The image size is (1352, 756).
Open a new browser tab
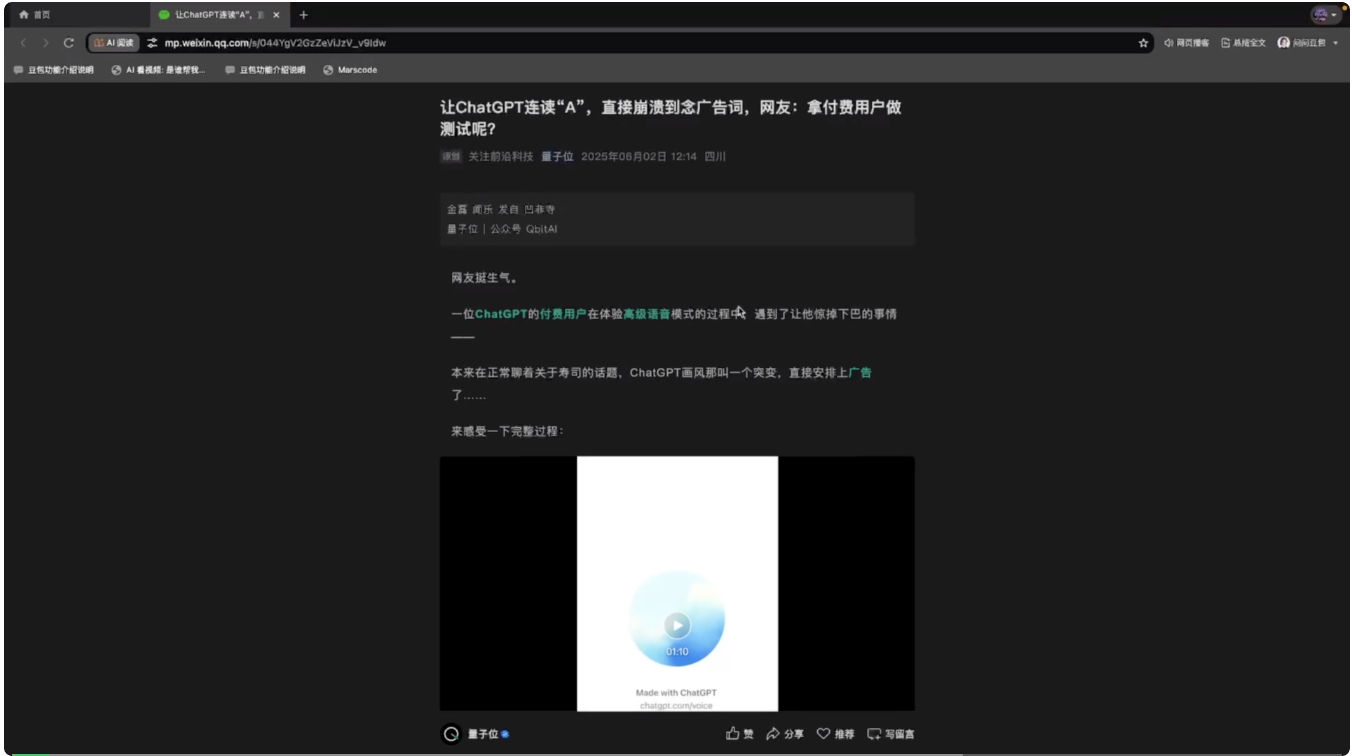coord(304,15)
